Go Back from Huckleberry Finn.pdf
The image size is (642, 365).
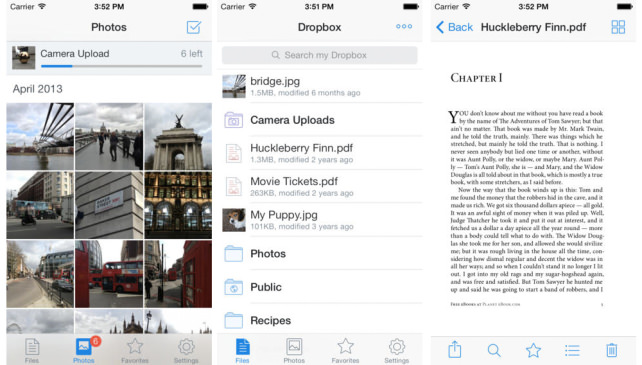tap(454, 27)
